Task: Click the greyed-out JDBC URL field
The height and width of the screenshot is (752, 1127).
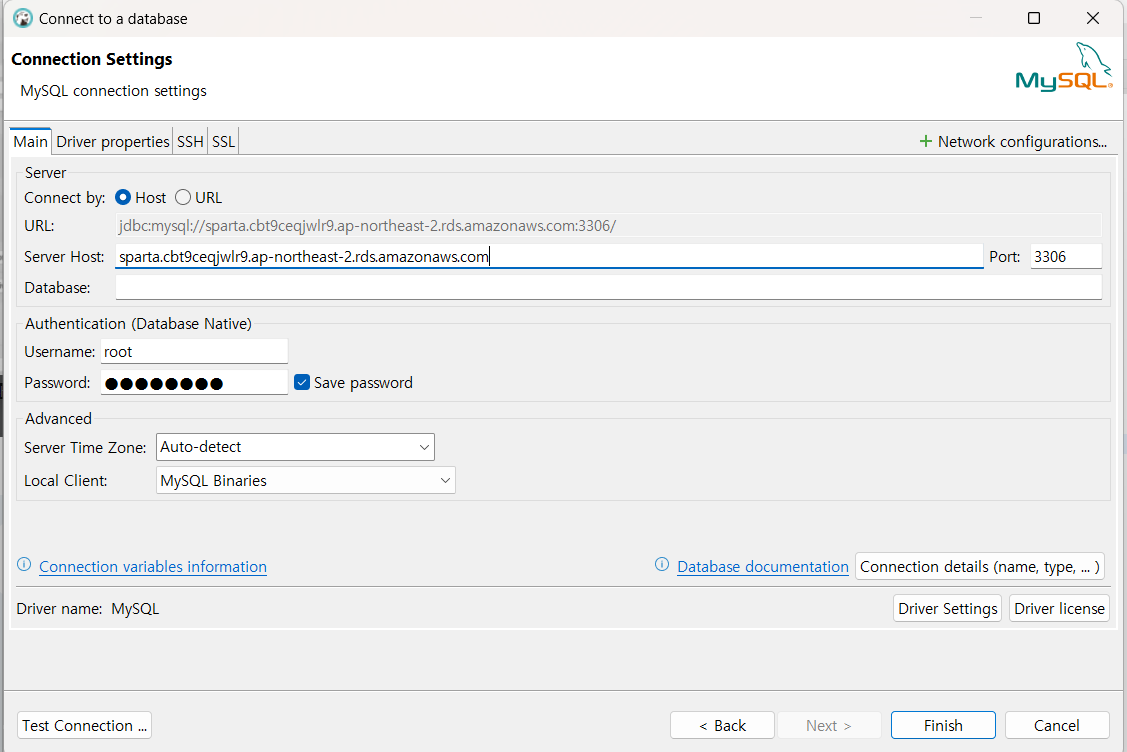Action: pyautogui.click(x=608, y=226)
